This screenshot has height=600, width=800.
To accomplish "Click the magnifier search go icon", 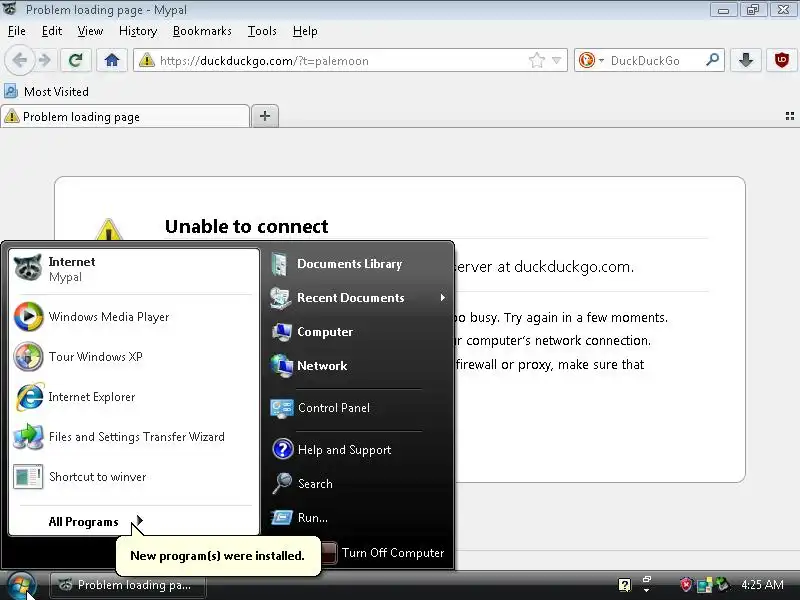I will tap(712, 60).
